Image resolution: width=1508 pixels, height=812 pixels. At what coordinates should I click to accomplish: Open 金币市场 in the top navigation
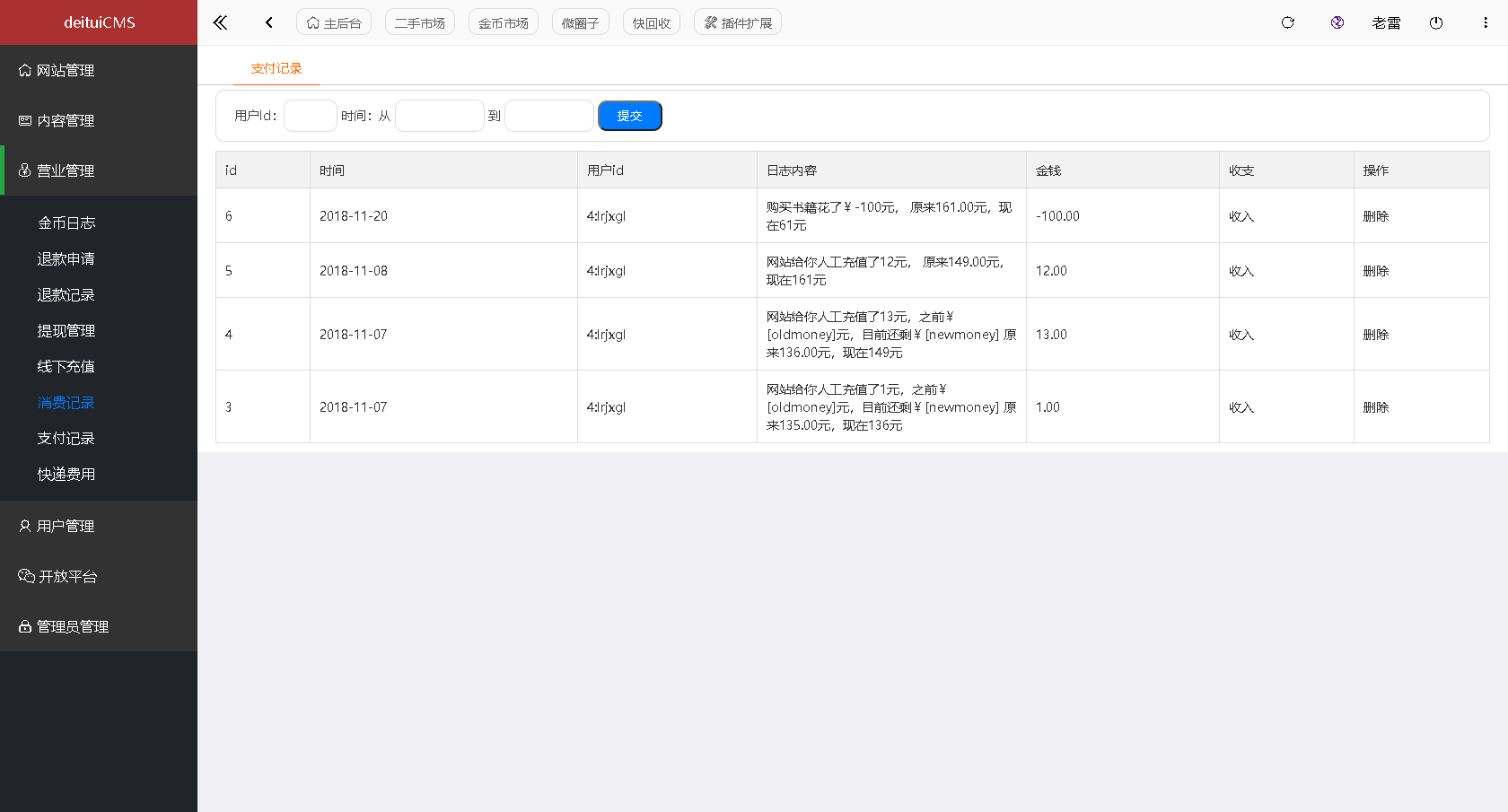[503, 22]
